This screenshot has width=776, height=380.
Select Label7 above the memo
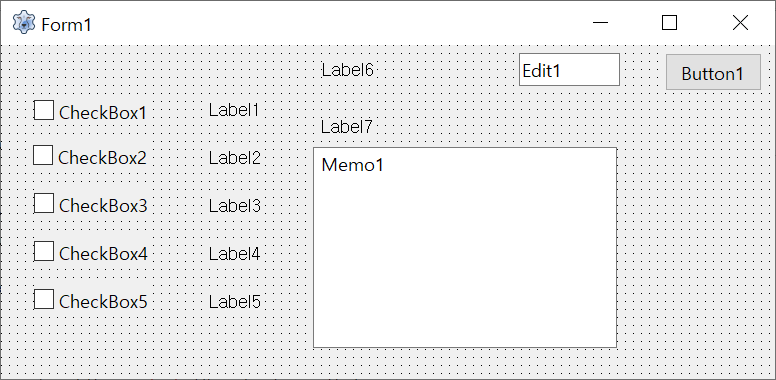[346, 127]
